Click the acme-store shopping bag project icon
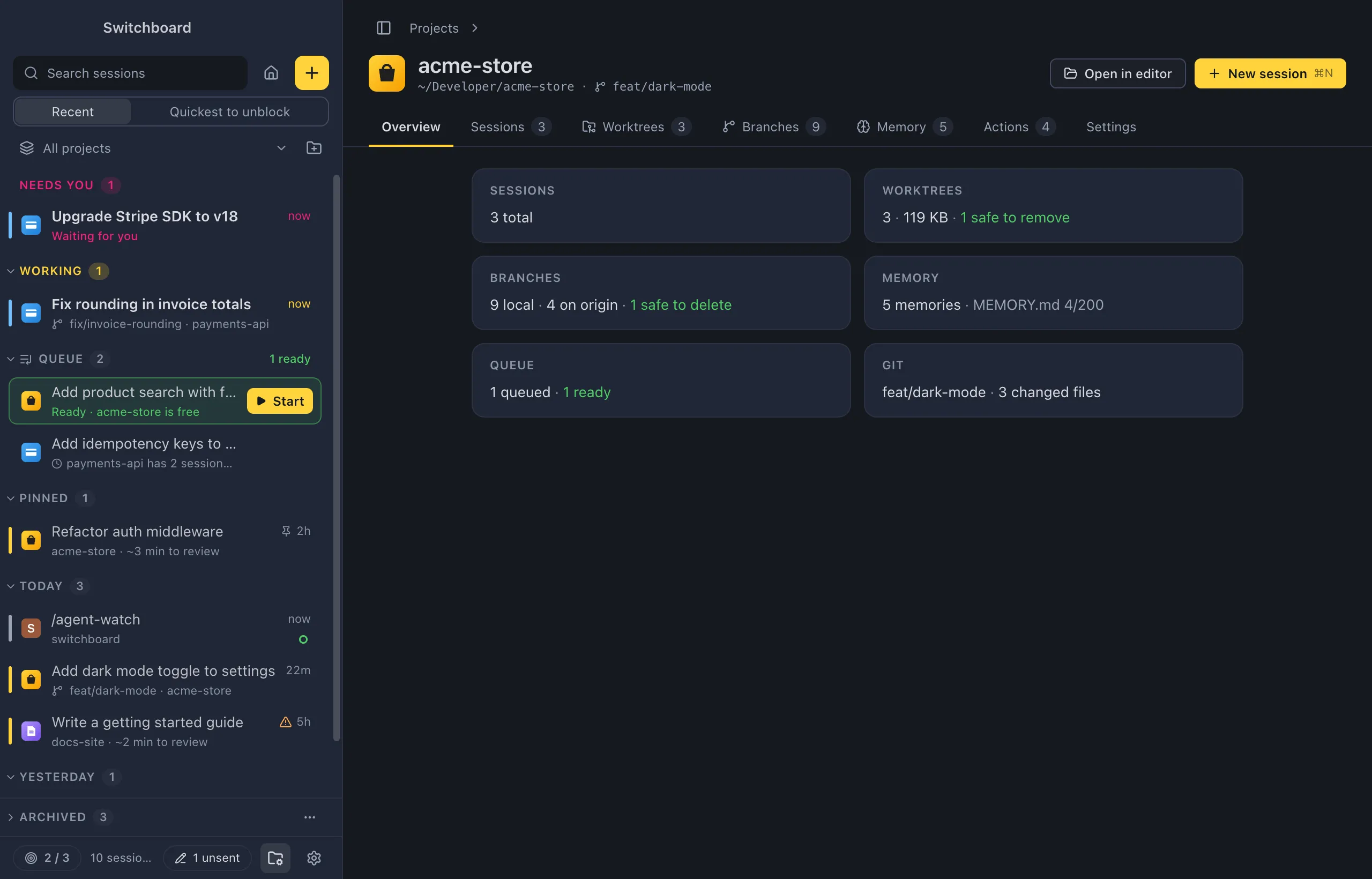The width and height of the screenshot is (1372, 879). (387, 73)
